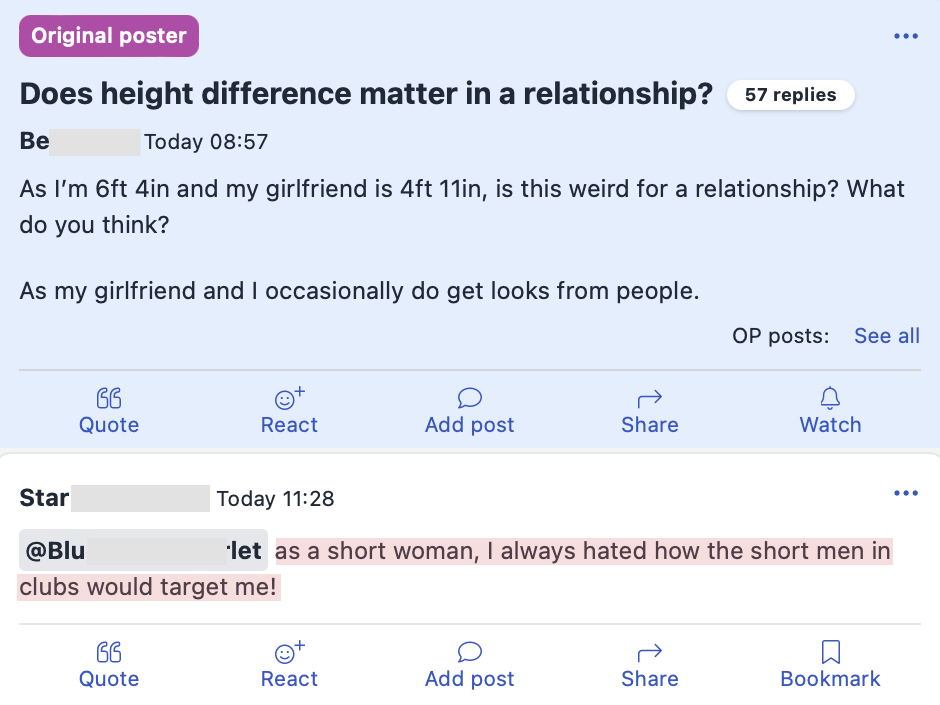Open the three-dot menu on the original post

point(906,35)
